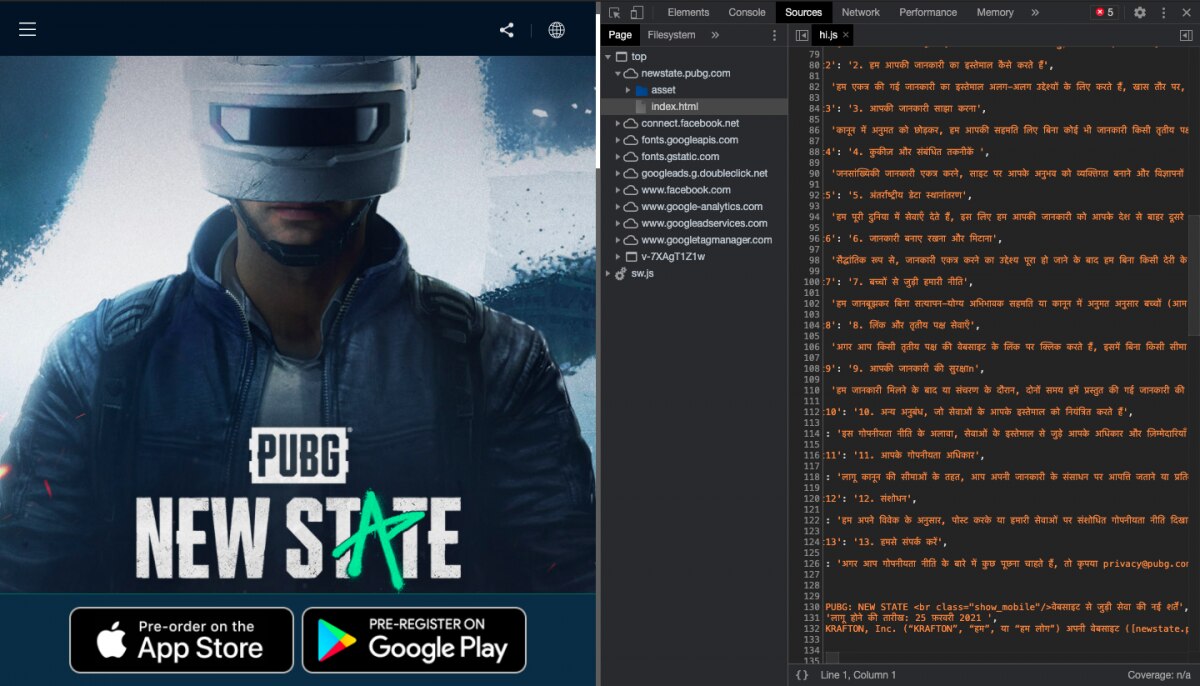This screenshot has width=1200, height=686.
Task: Hide the file navigator sidebar
Action: pos(802,35)
